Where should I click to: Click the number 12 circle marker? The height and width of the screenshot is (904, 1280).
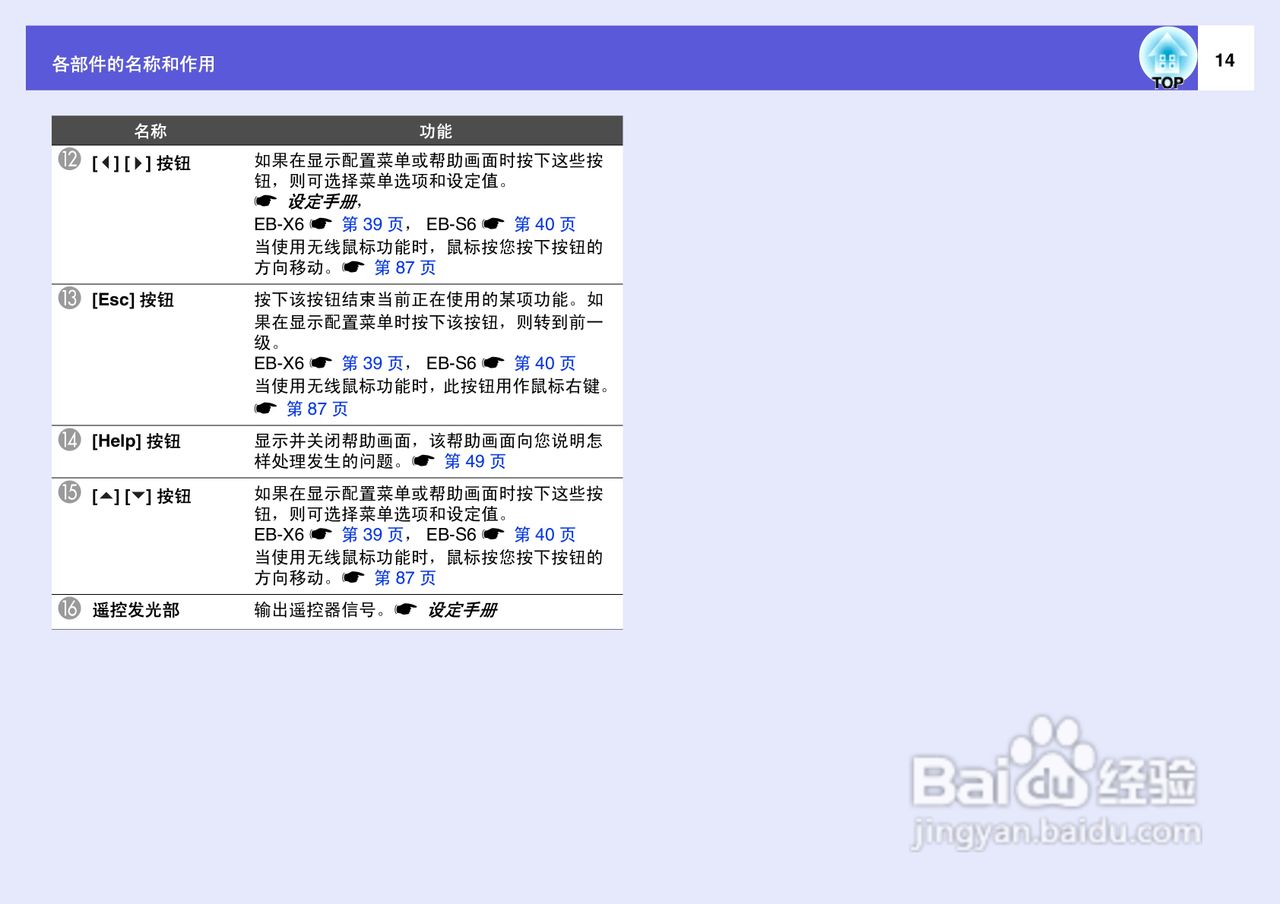pyautogui.click(x=69, y=160)
